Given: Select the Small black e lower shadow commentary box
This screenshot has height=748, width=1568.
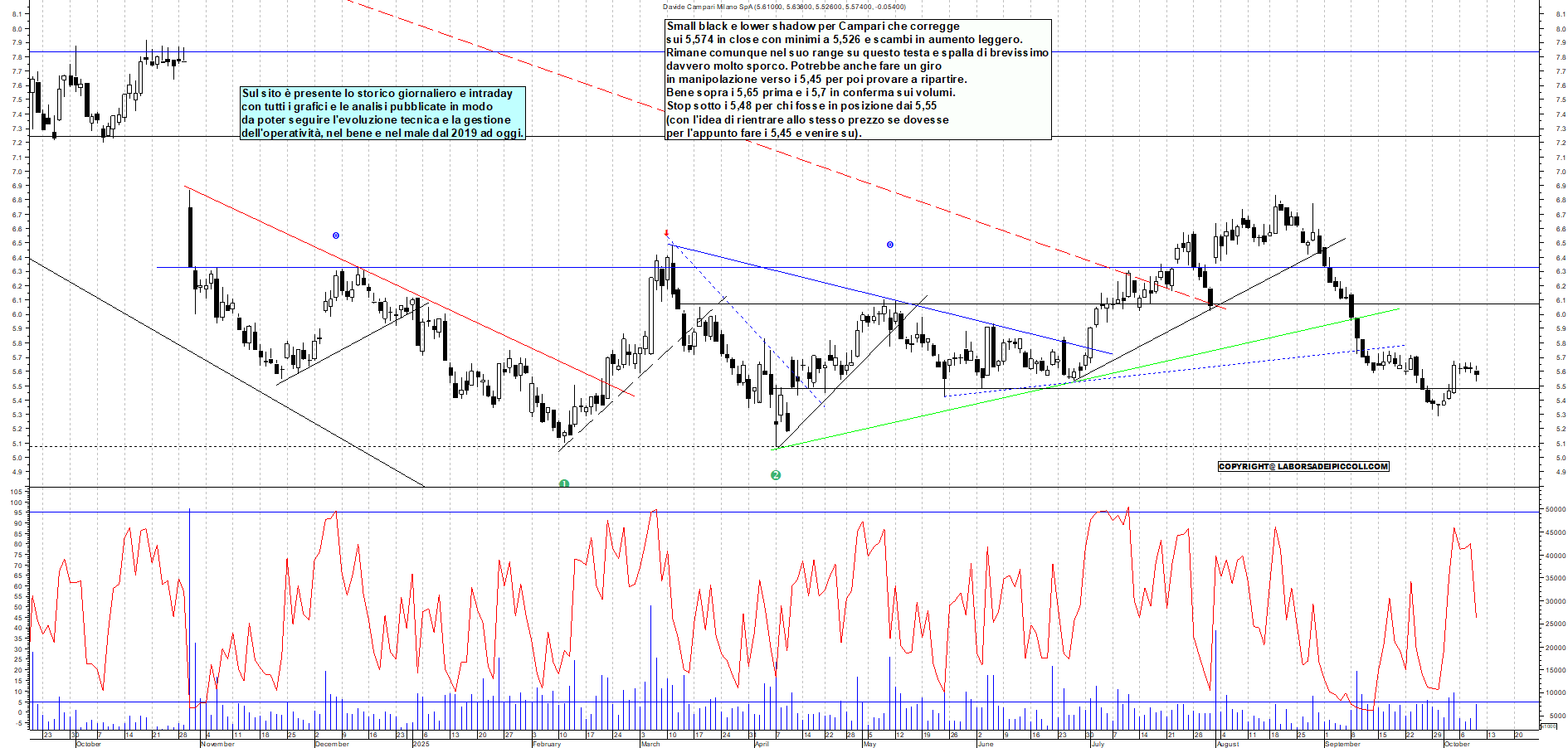Looking at the screenshot, I should [858, 80].
